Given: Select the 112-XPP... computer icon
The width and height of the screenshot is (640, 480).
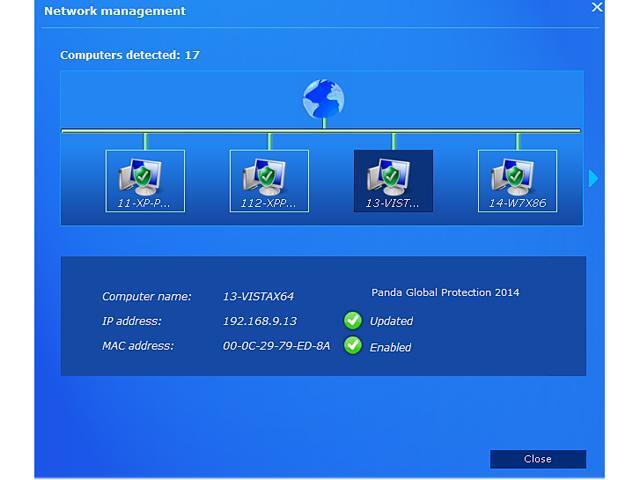Looking at the screenshot, I should click(x=269, y=181).
